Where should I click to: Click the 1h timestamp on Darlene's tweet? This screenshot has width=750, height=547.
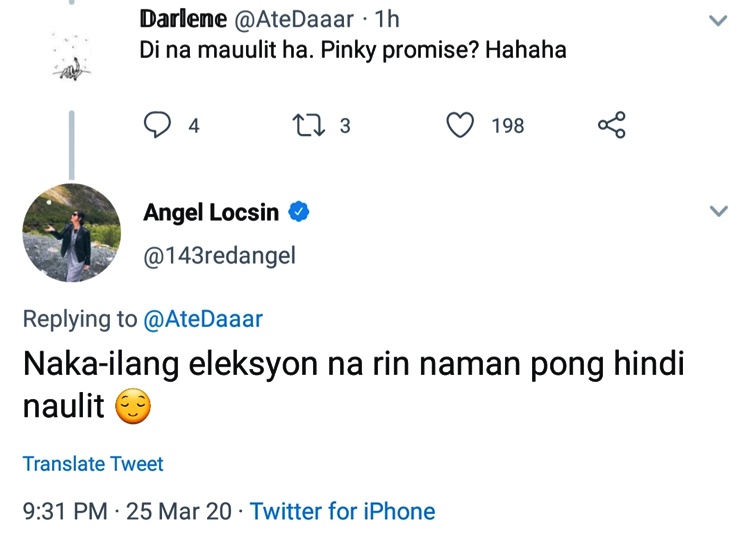(387, 20)
